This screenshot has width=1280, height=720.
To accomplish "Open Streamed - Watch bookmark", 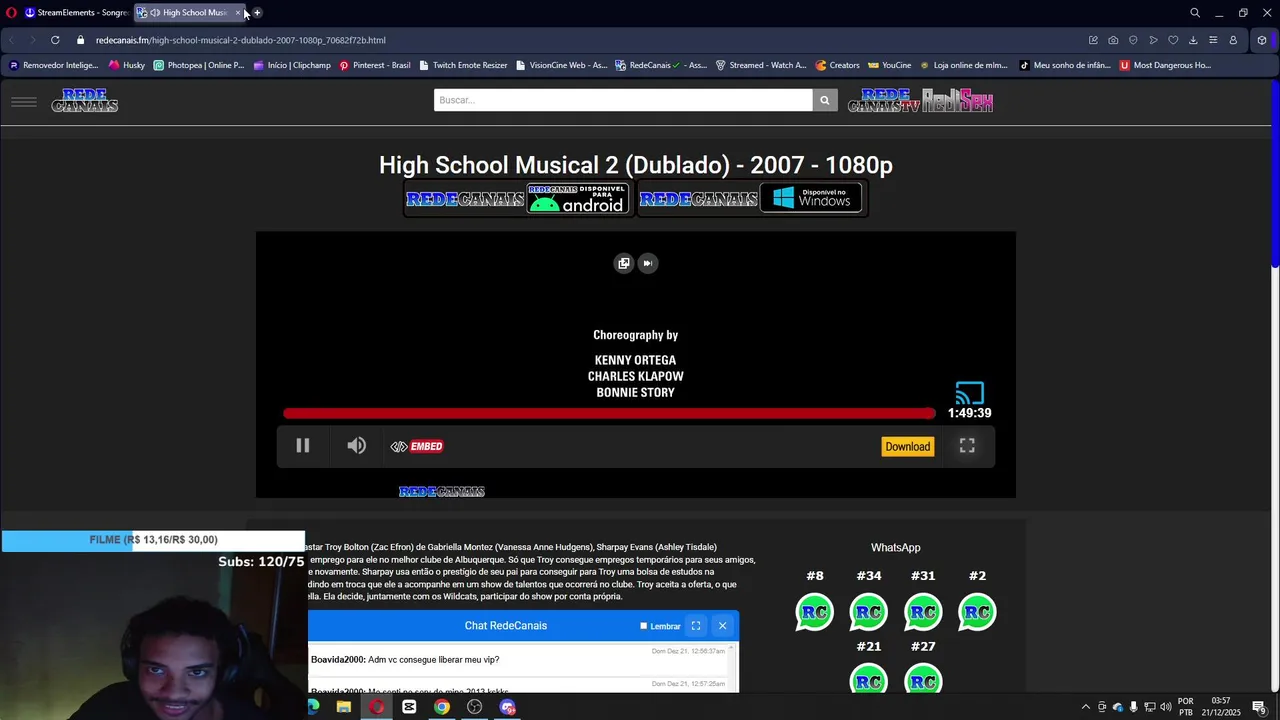I will (761, 65).
